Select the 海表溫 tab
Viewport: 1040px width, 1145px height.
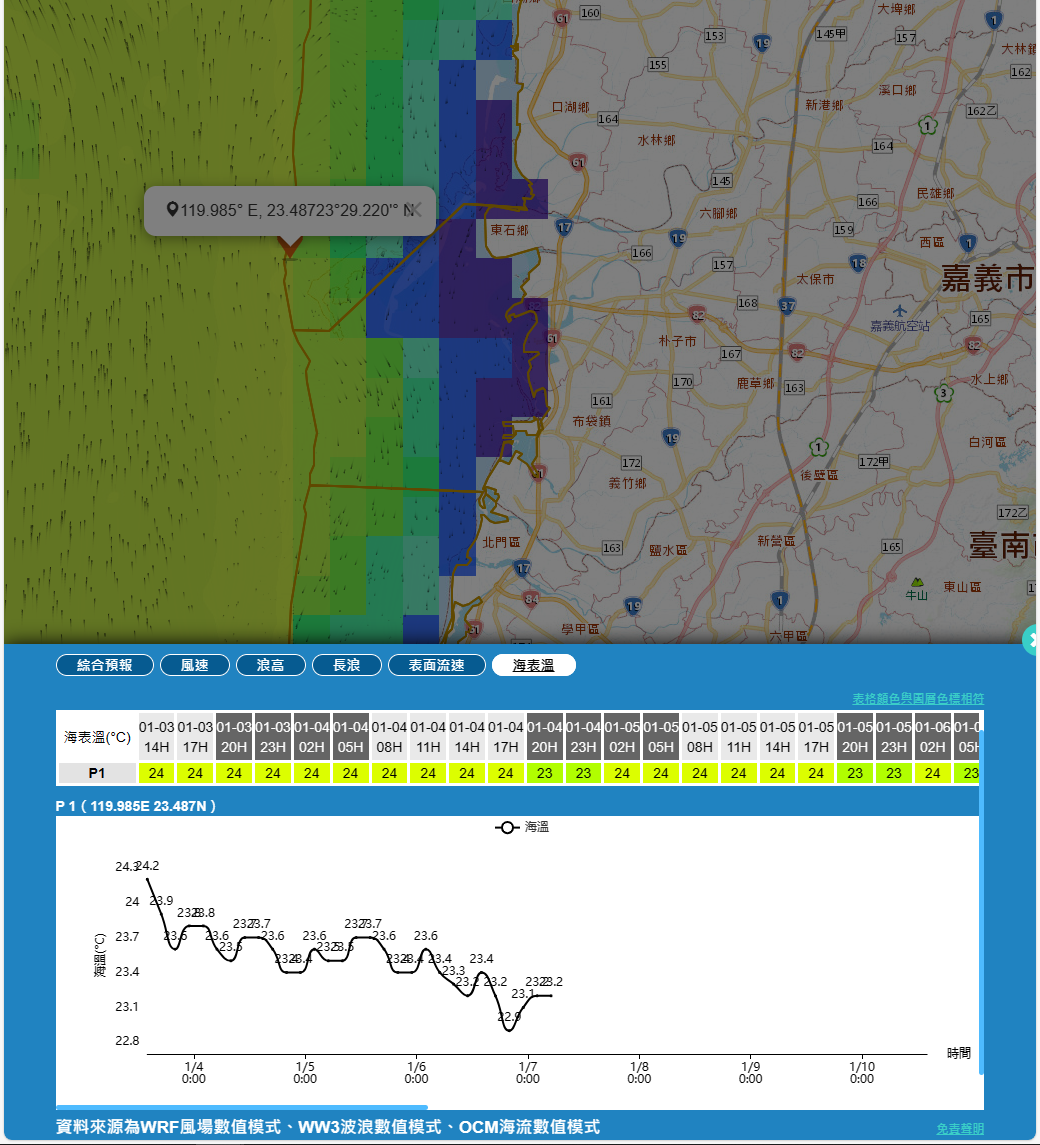(533, 665)
